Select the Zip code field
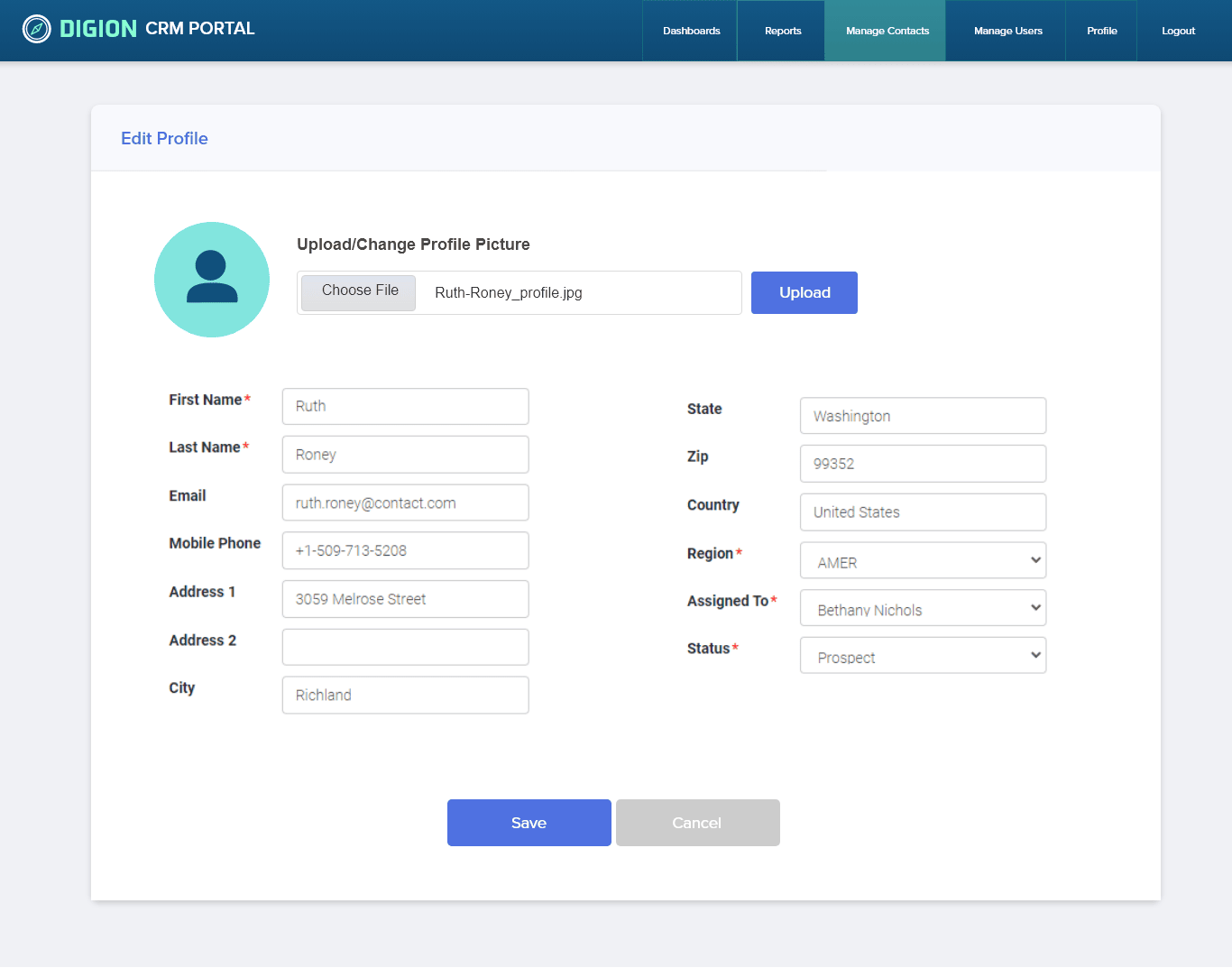This screenshot has height=968, width=1232. point(923,464)
